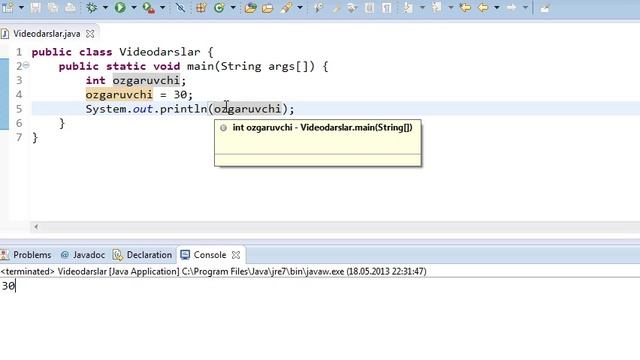
Task: Click the External Tools run icon
Action: [149, 7]
